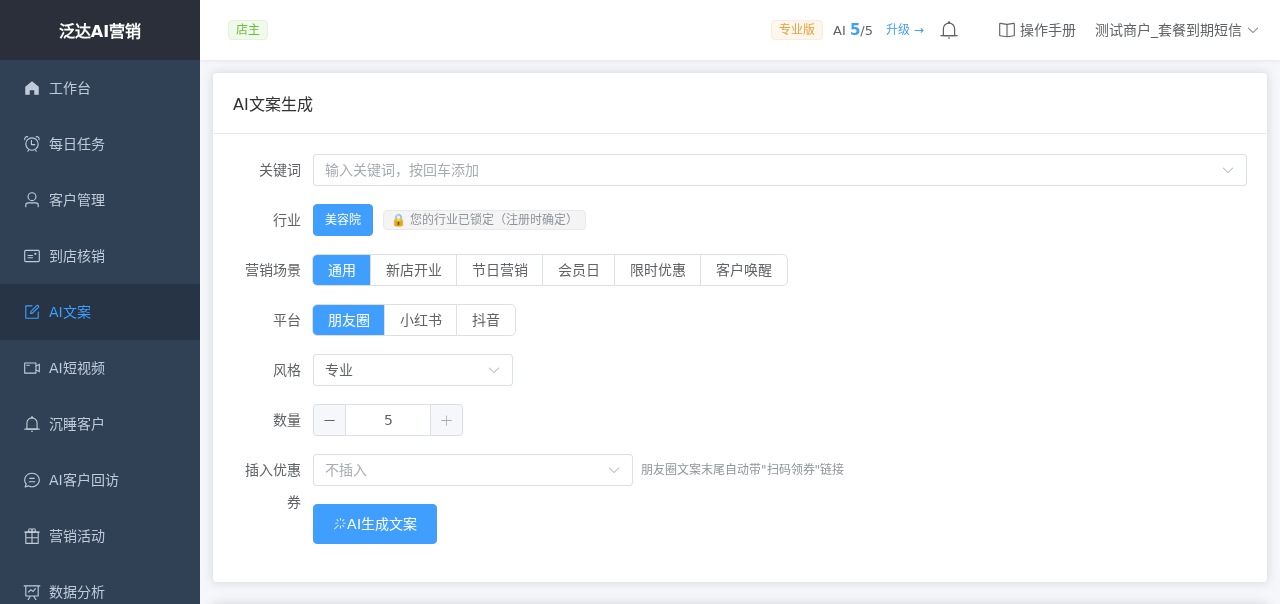Viewport: 1280px width, 604px height.
Task: Open notifications bell in top bar
Action: click(949, 30)
